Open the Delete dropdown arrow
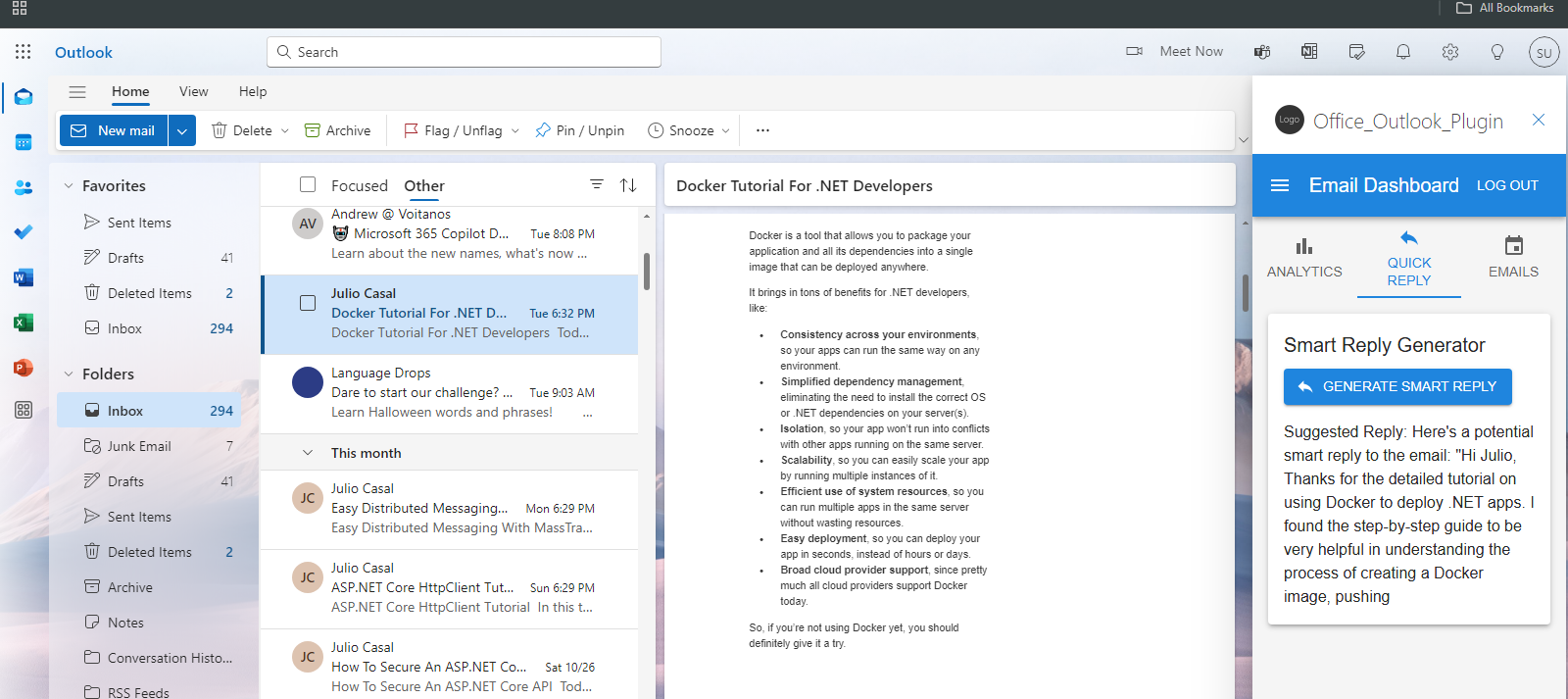This screenshot has width=1568, height=699. pos(285,130)
